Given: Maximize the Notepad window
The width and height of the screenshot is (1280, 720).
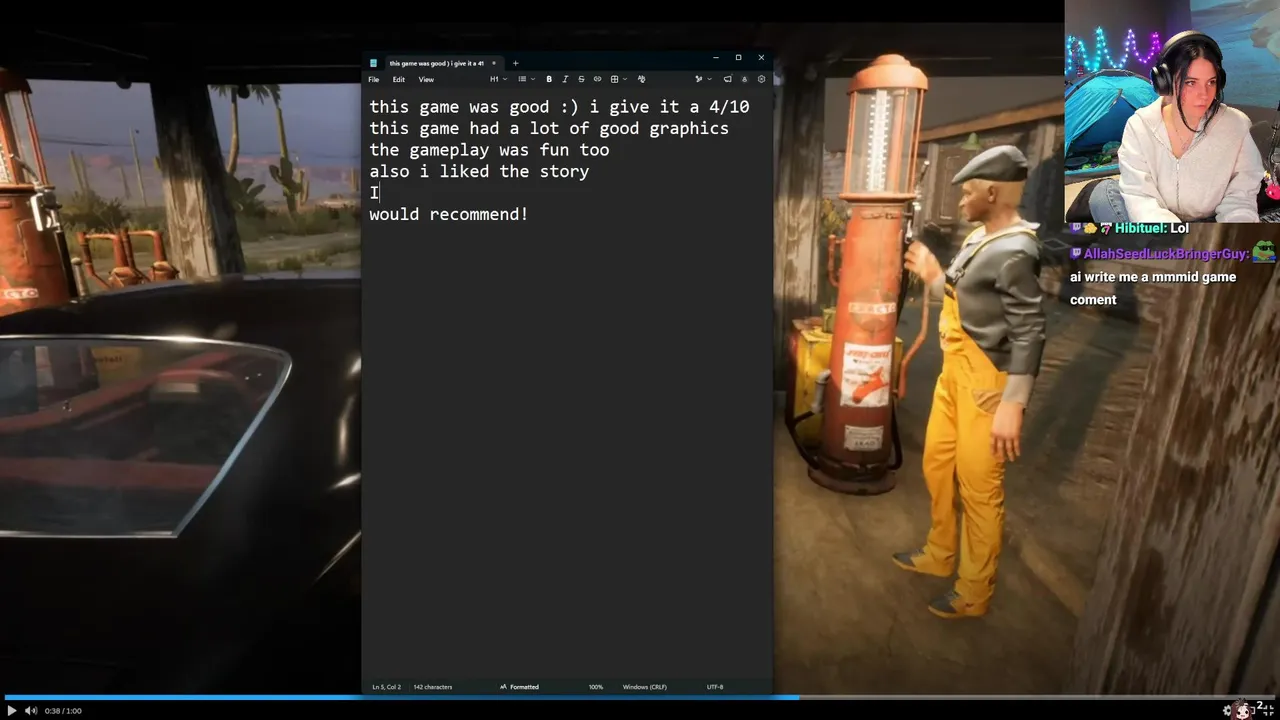Looking at the screenshot, I should 738,58.
